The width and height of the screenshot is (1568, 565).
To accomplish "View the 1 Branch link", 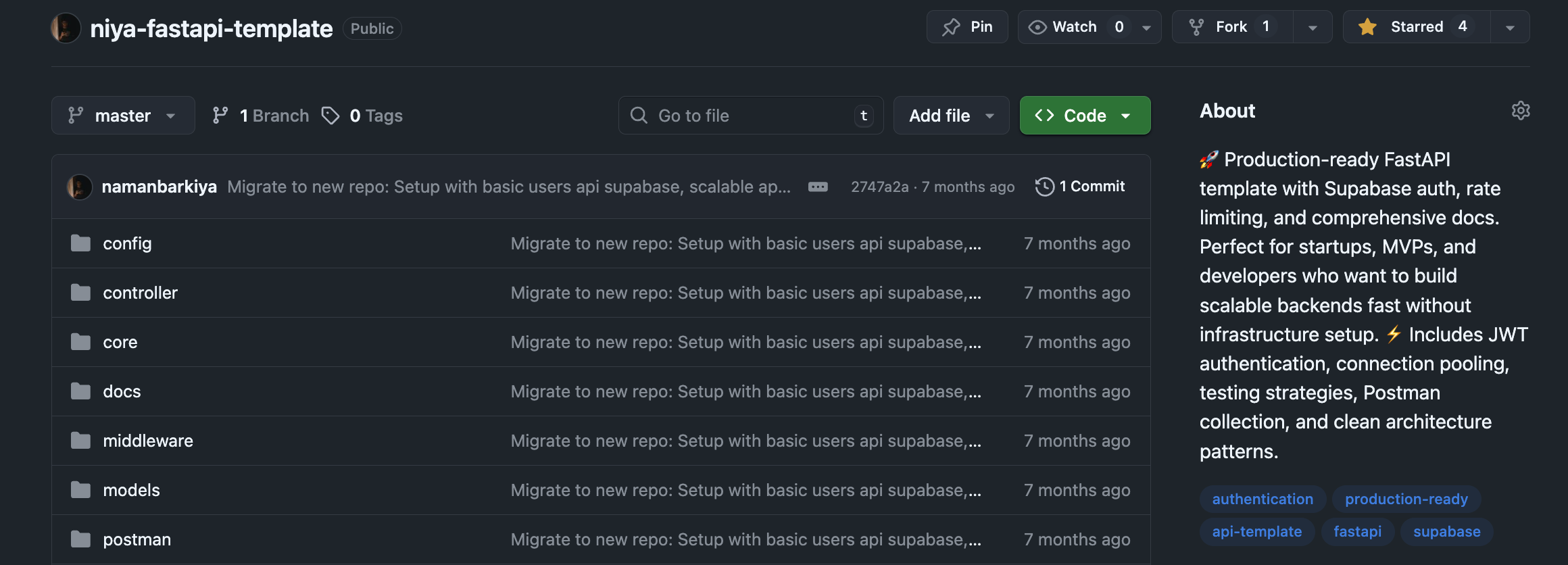I will tap(260, 116).
